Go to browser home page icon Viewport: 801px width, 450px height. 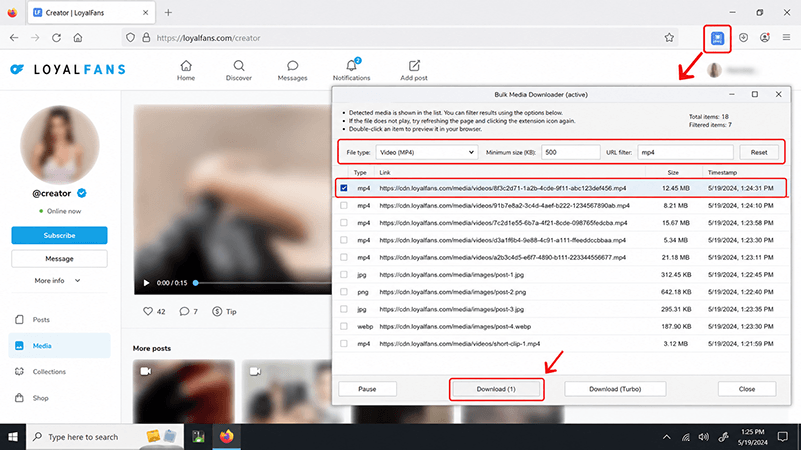[x=78, y=38]
